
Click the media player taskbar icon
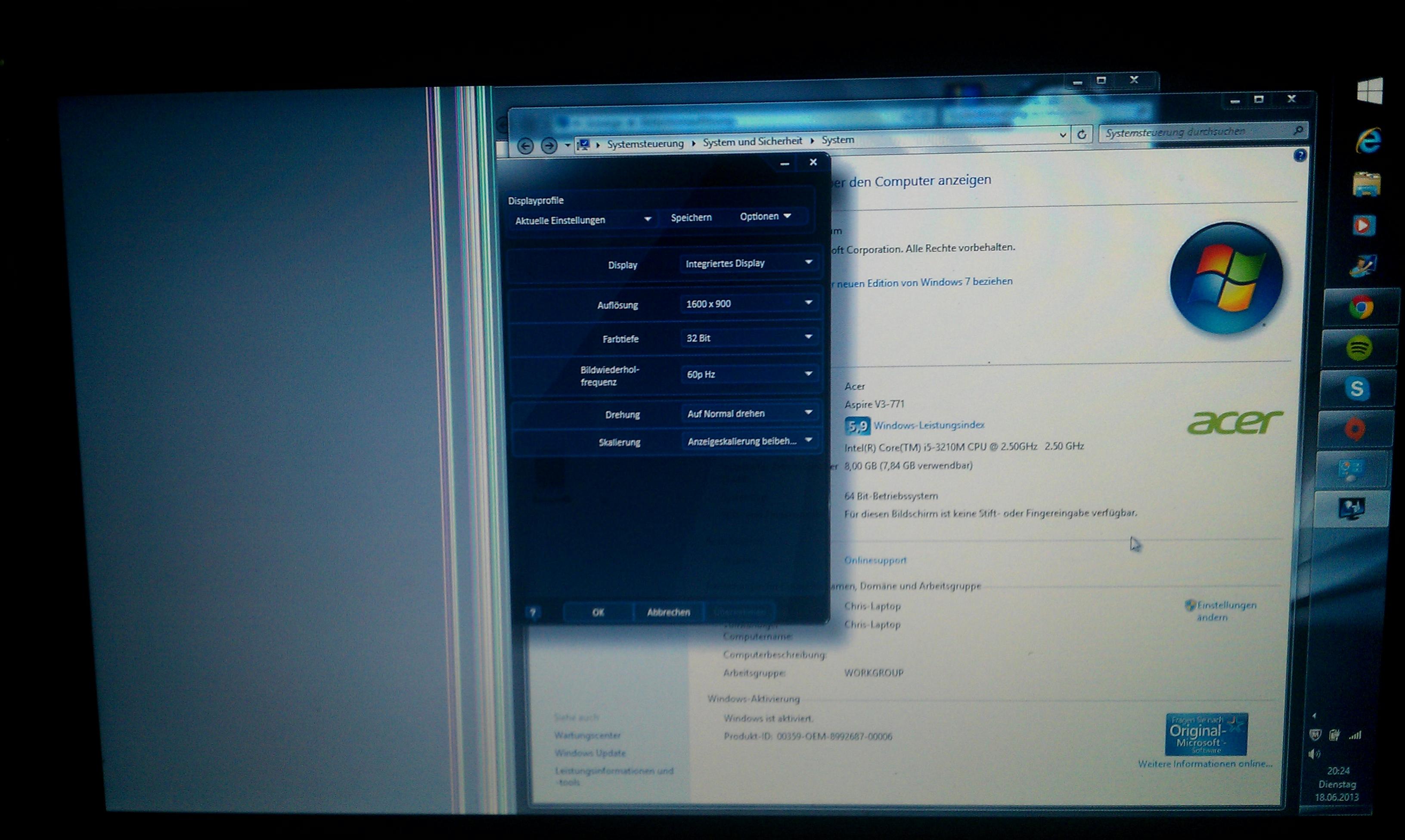pos(1363,225)
